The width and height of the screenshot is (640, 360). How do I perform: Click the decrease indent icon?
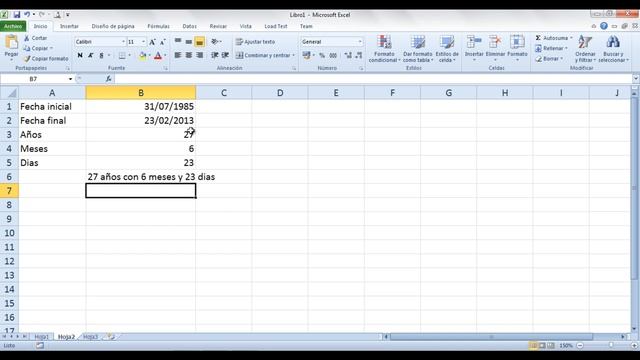215,55
